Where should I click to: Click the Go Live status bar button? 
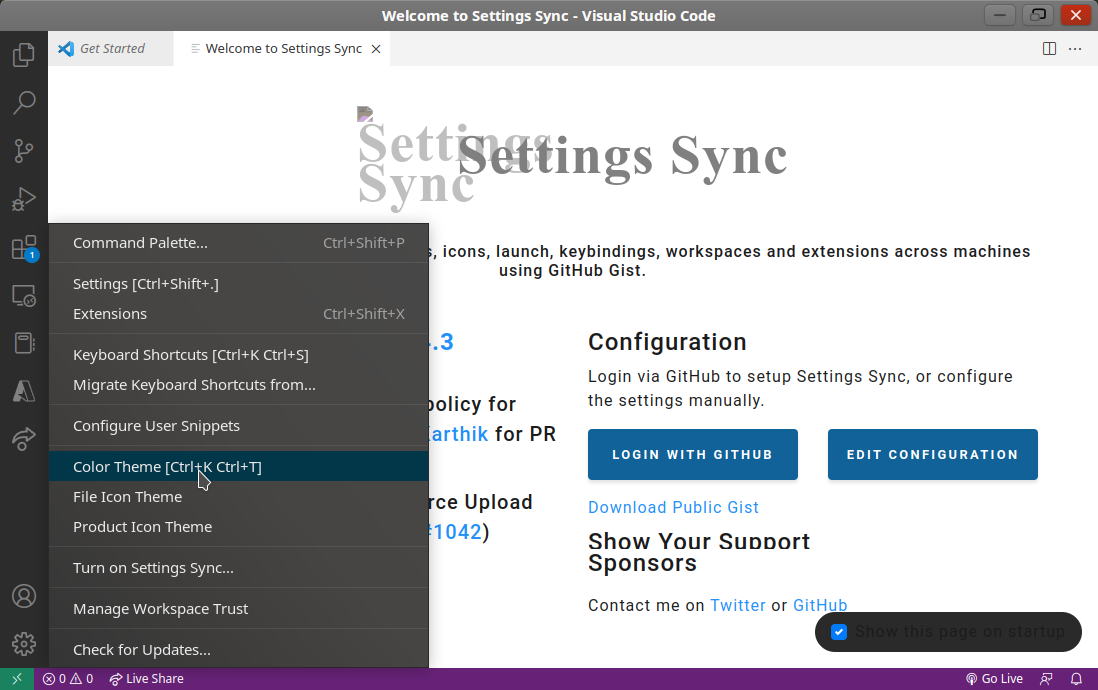[994, 679]
